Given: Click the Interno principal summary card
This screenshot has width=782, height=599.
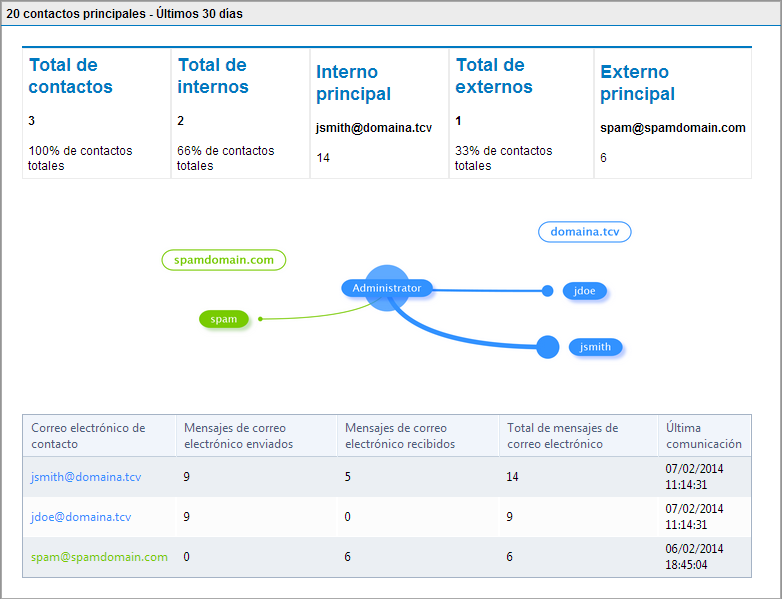Looking at the screenshot, I should click(x=379, y=113).
